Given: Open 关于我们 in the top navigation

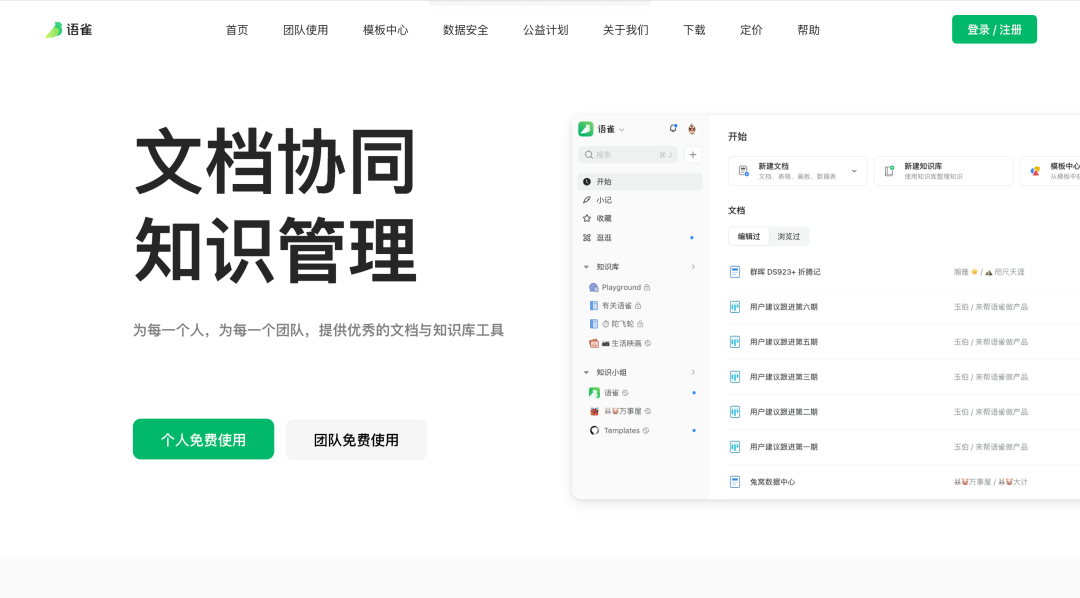Looking at the screenshot, I should (625, 30).
